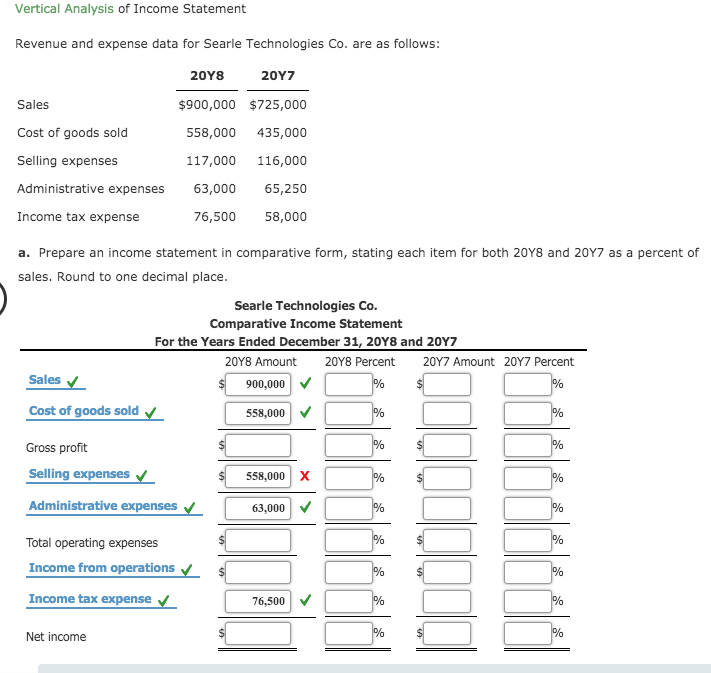Click the Gross profit 20Y7 amount field
The width and height of the screenshot is (711, 673).
(x=447, y=445)
